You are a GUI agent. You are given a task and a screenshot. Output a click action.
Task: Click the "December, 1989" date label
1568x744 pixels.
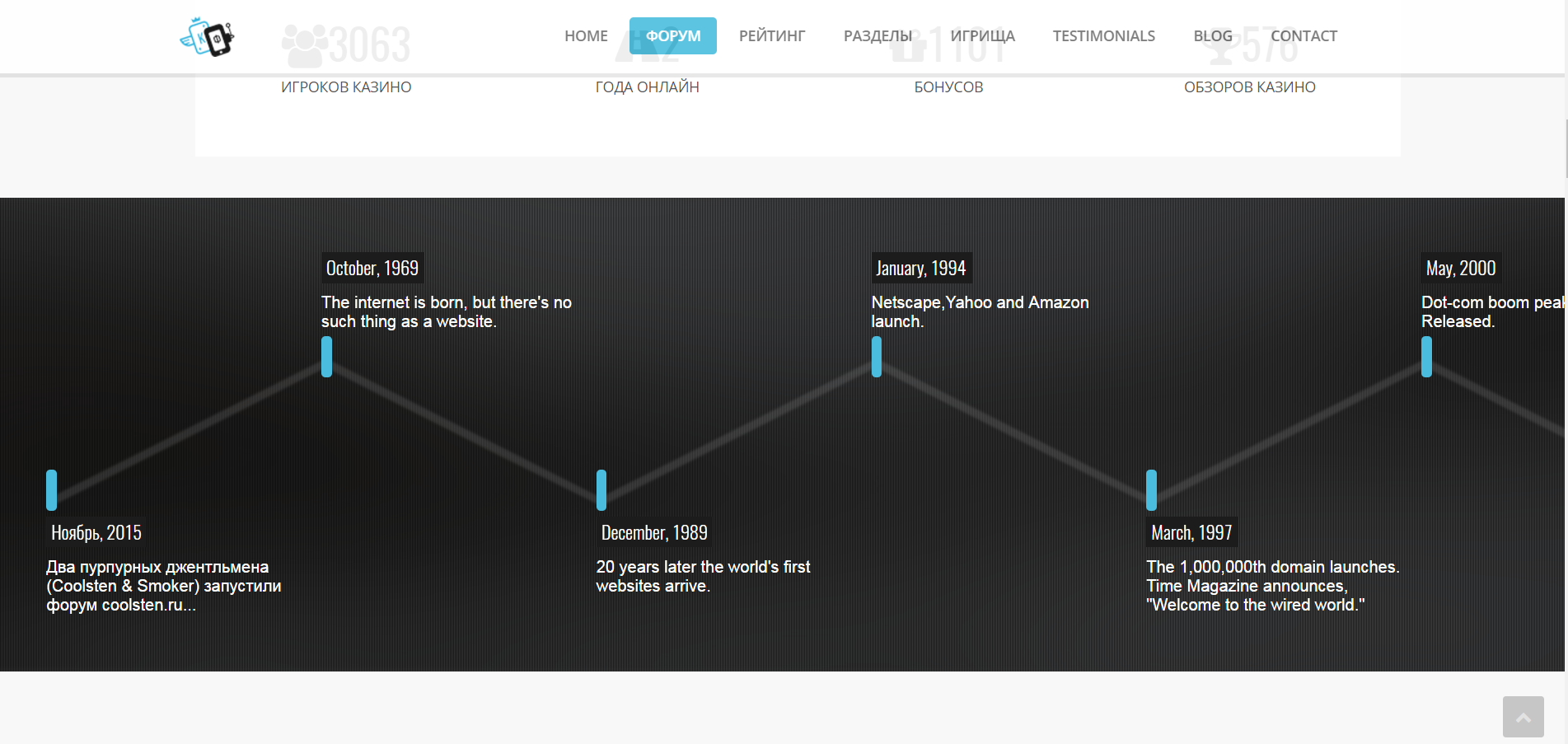click(654, 533)
